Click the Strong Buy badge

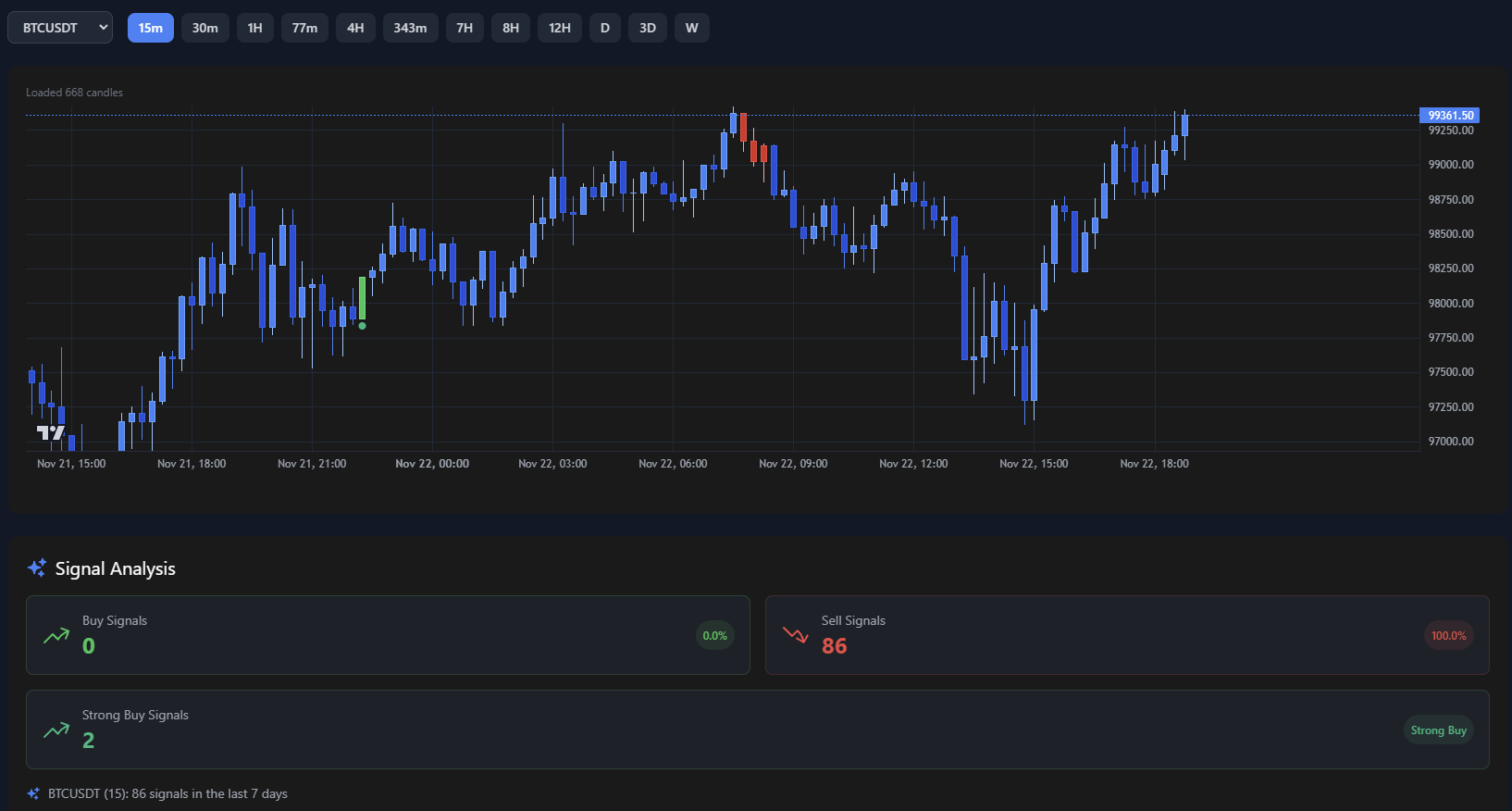click(1438, 730)
